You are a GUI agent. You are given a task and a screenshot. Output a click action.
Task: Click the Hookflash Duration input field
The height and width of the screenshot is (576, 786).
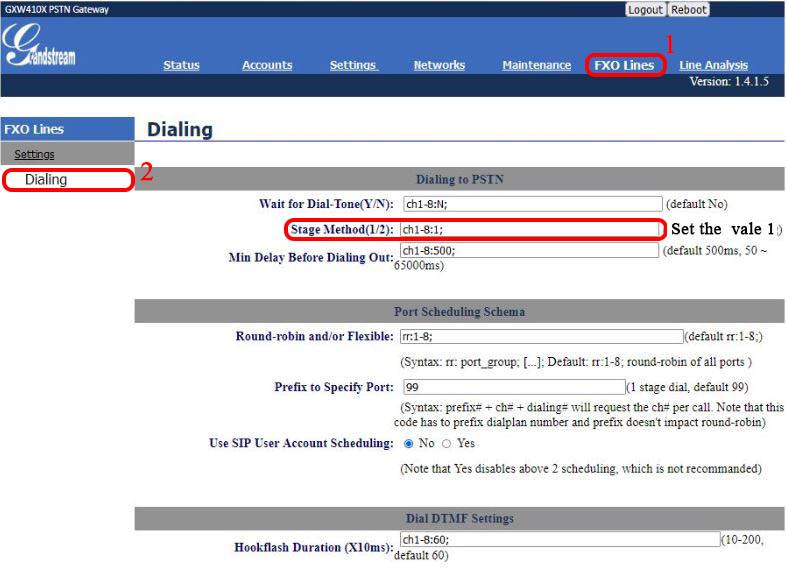pyautogui.click(x=557, y=540)
